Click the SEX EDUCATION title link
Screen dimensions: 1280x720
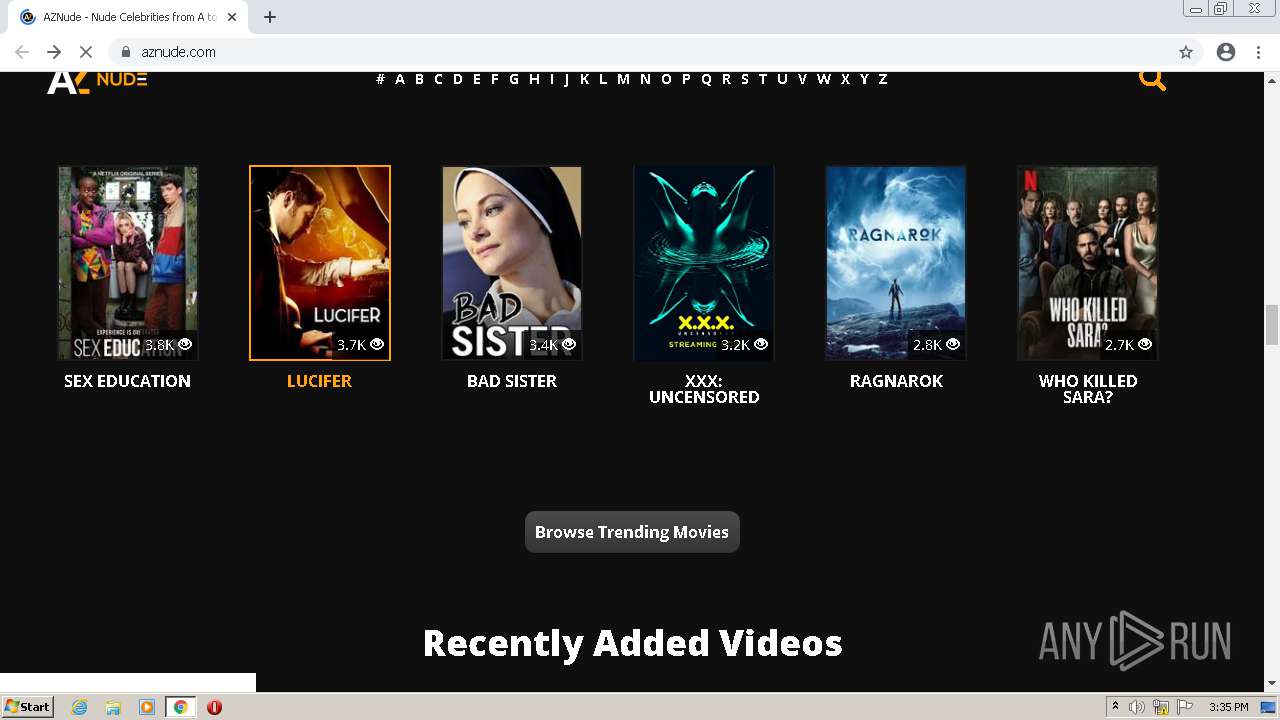127,381
